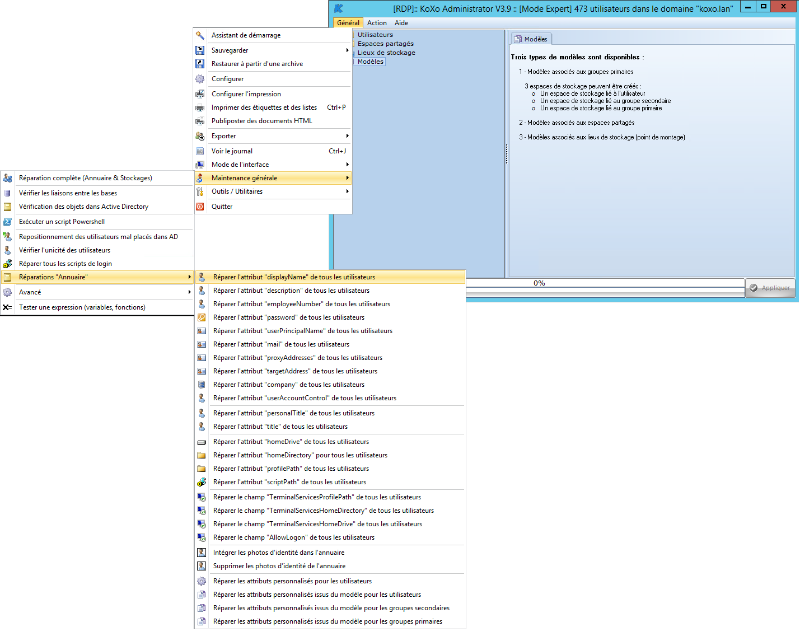Switch to the Modèles tab
The height and width of the screenshot is (629, 799).
[x=530, y=39]
